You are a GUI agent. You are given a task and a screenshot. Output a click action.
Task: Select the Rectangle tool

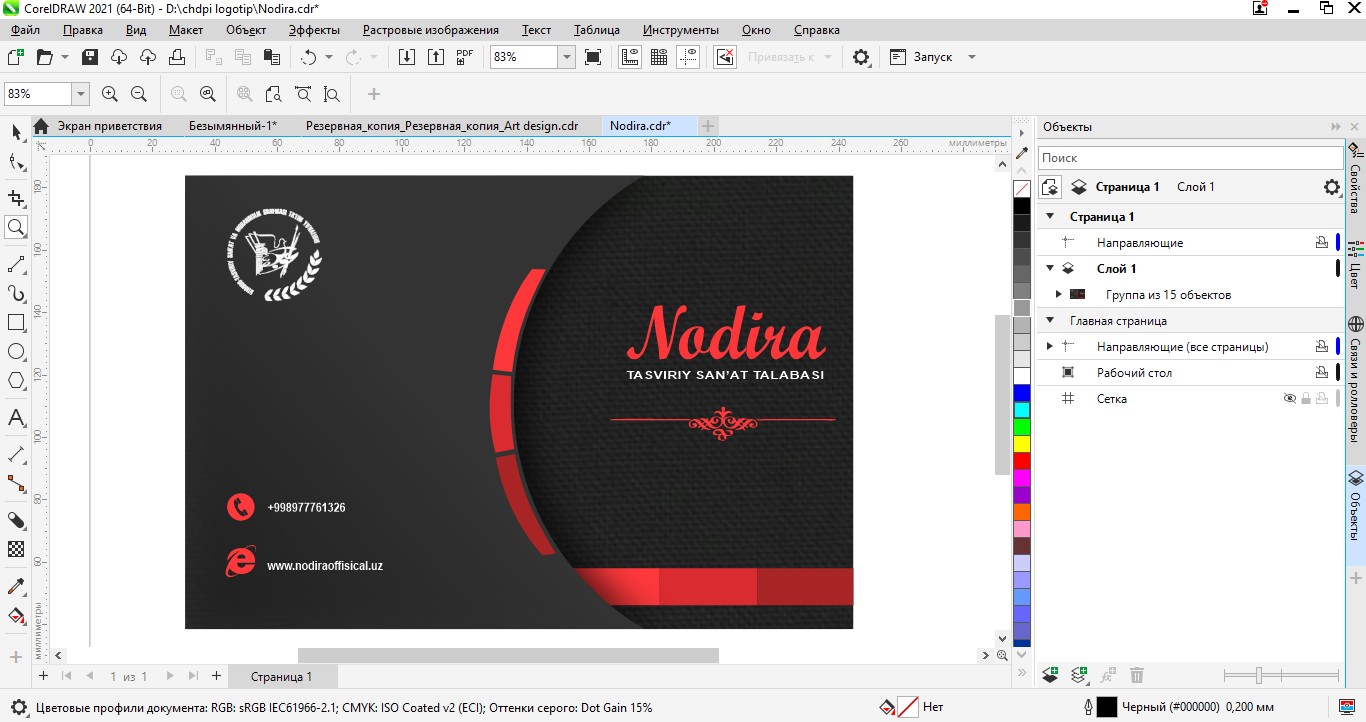(x=16, y=323)
